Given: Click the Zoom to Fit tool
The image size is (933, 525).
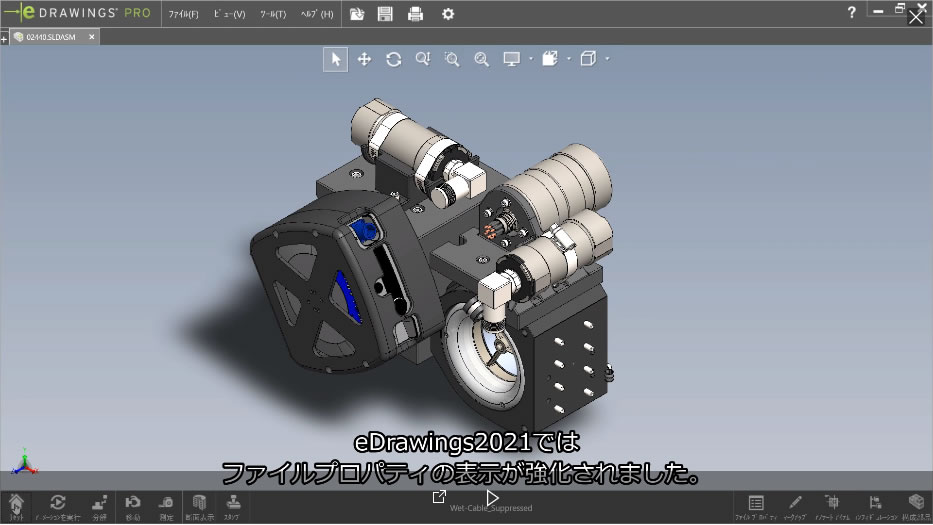Looking at the screenshot, I should 481,59.
